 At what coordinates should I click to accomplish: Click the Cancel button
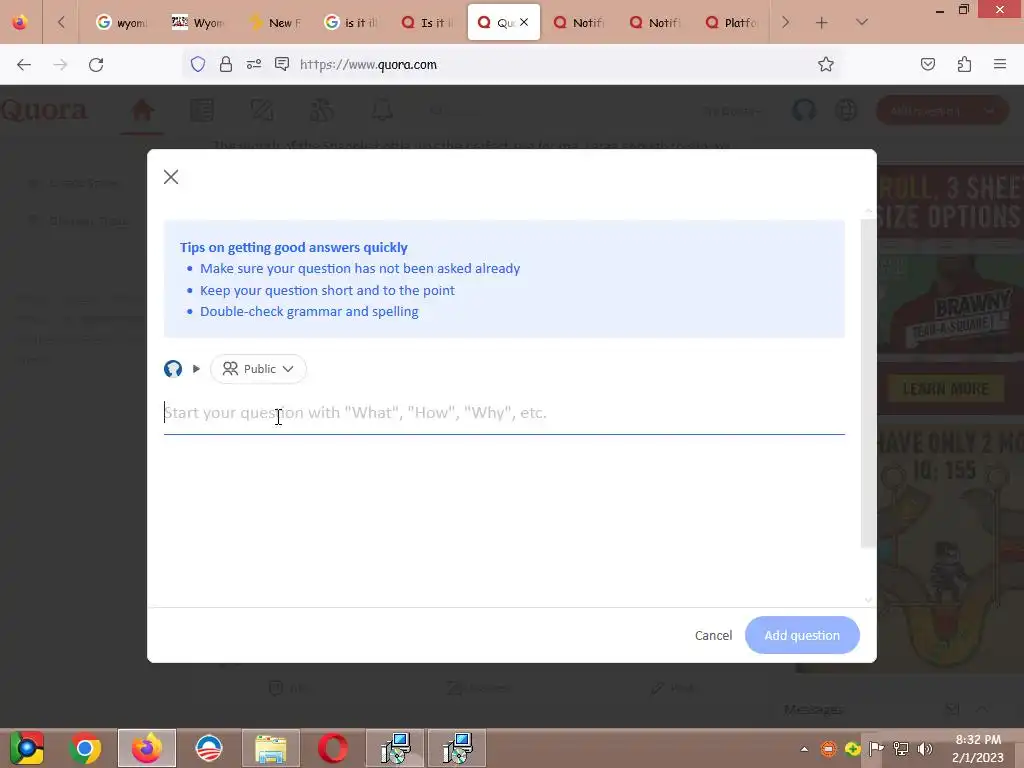pyautogui.click(x=713, y=635)
